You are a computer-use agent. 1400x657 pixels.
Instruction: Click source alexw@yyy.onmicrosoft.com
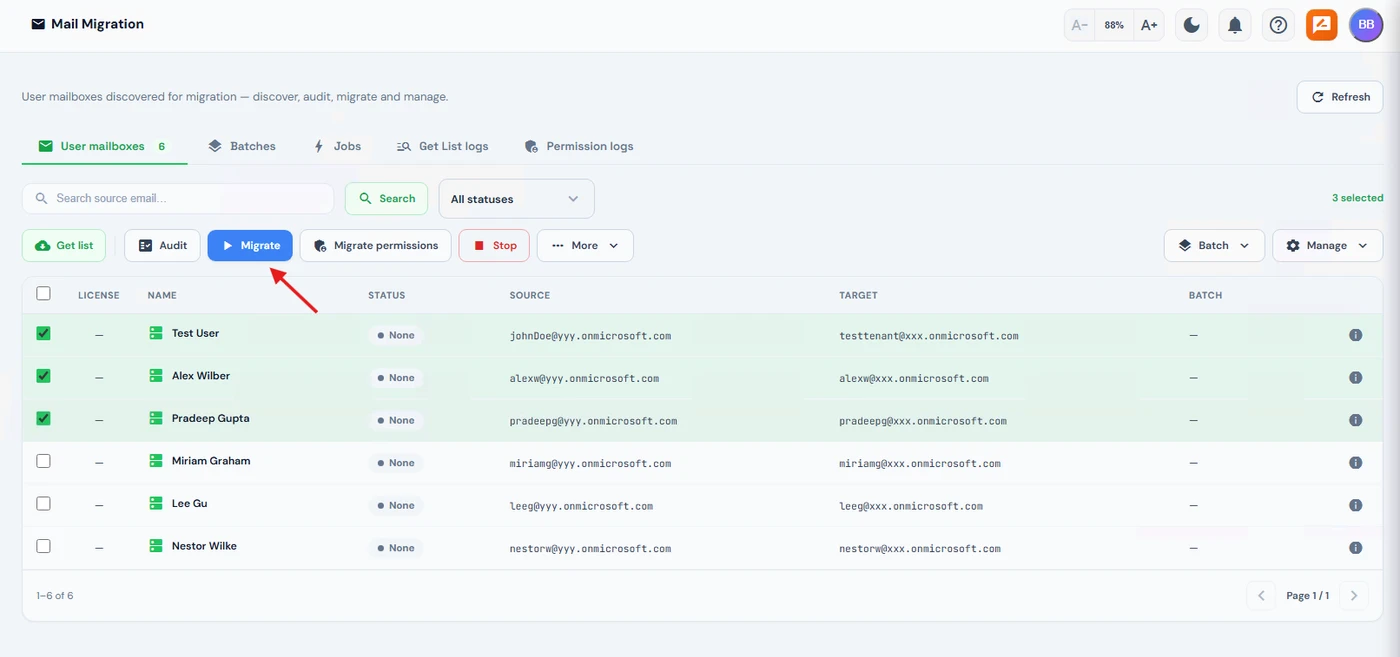pos(584,379)
